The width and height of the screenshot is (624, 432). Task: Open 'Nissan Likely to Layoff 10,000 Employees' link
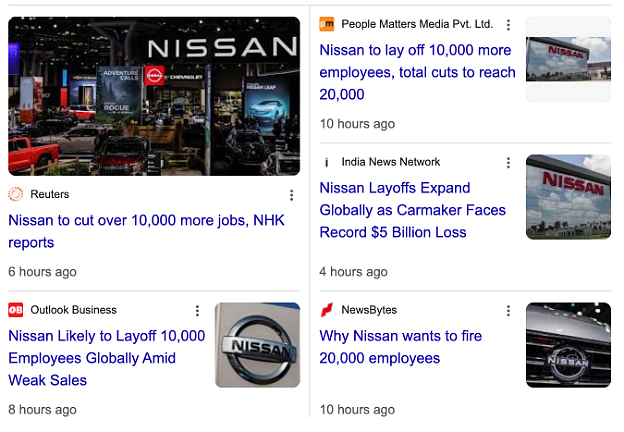pos(107,358)
